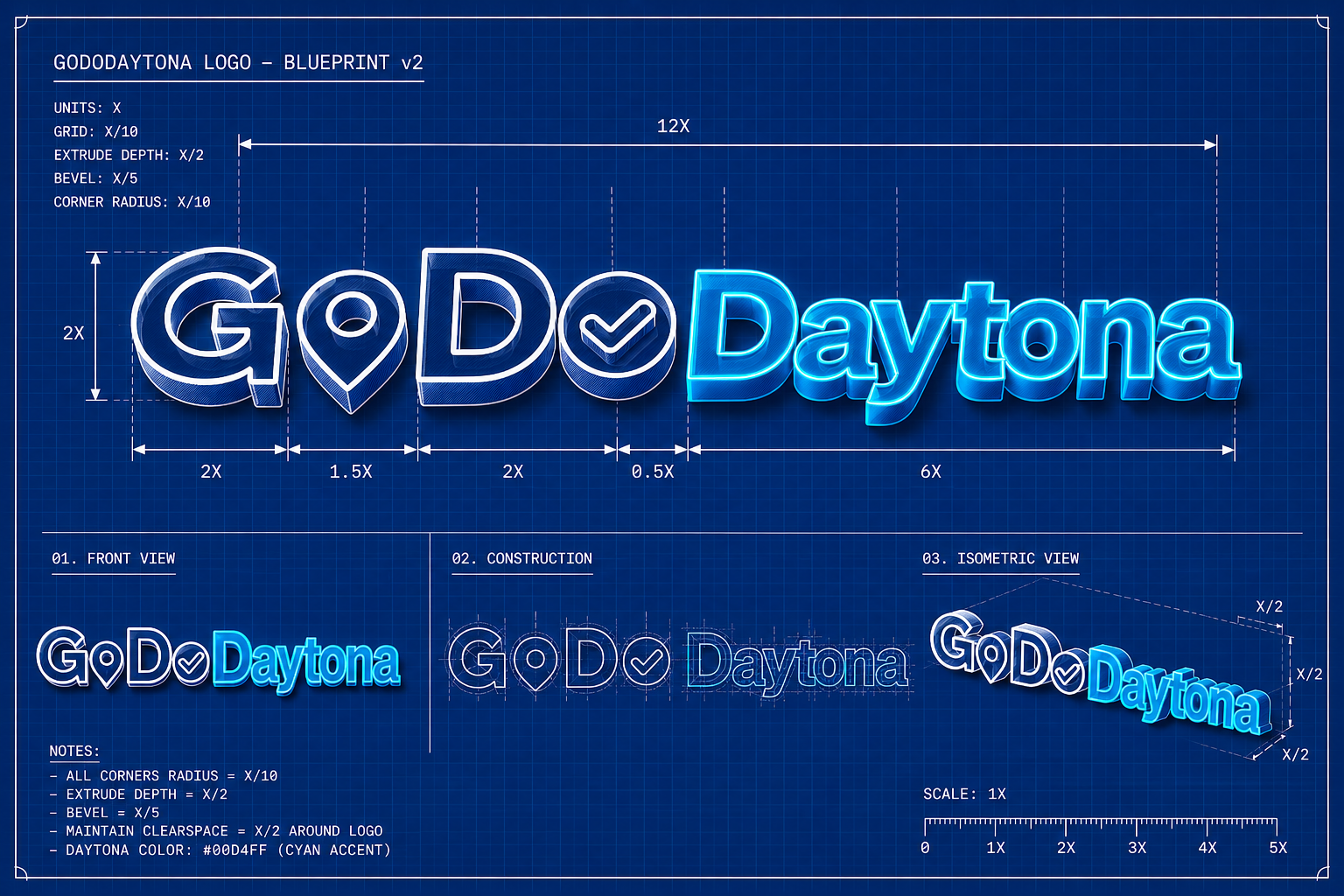Screen dimensions: 1344x896
Task: Click the "1.5X" width dimension label
Action: 351,472
